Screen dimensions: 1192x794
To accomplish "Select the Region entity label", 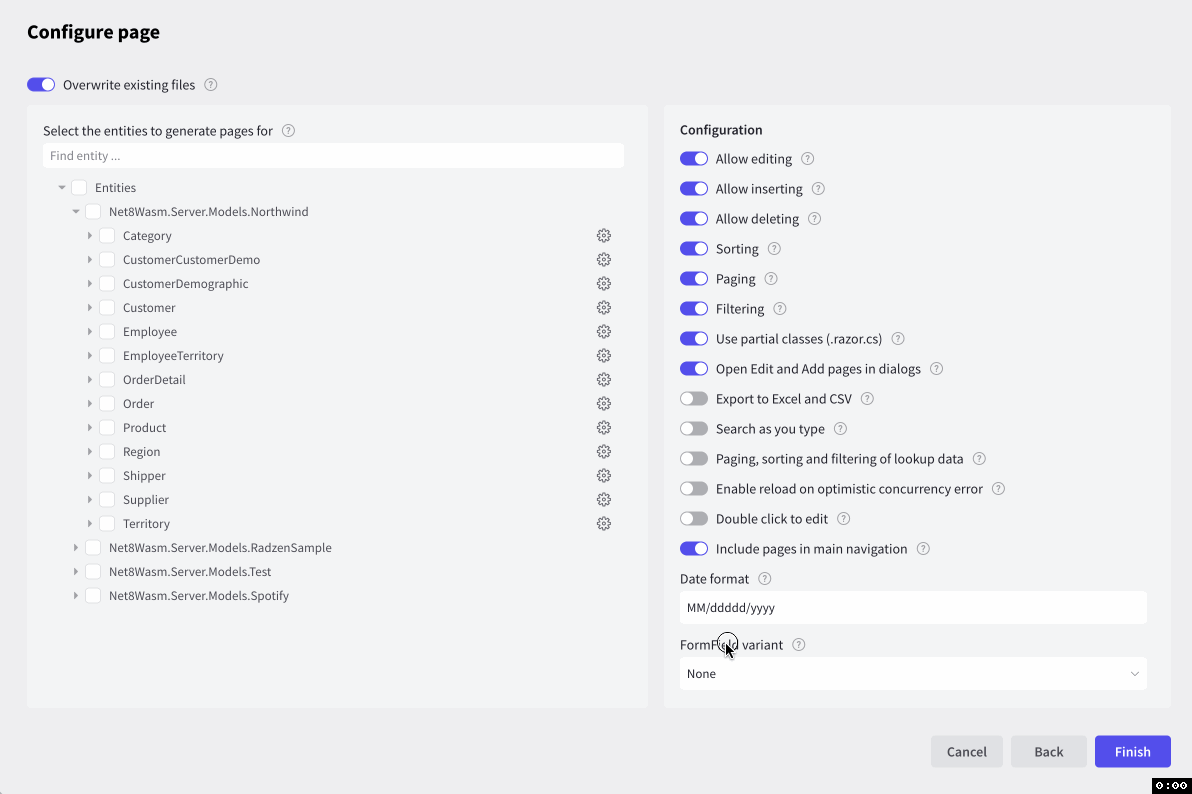I will (x=141, y=452).
